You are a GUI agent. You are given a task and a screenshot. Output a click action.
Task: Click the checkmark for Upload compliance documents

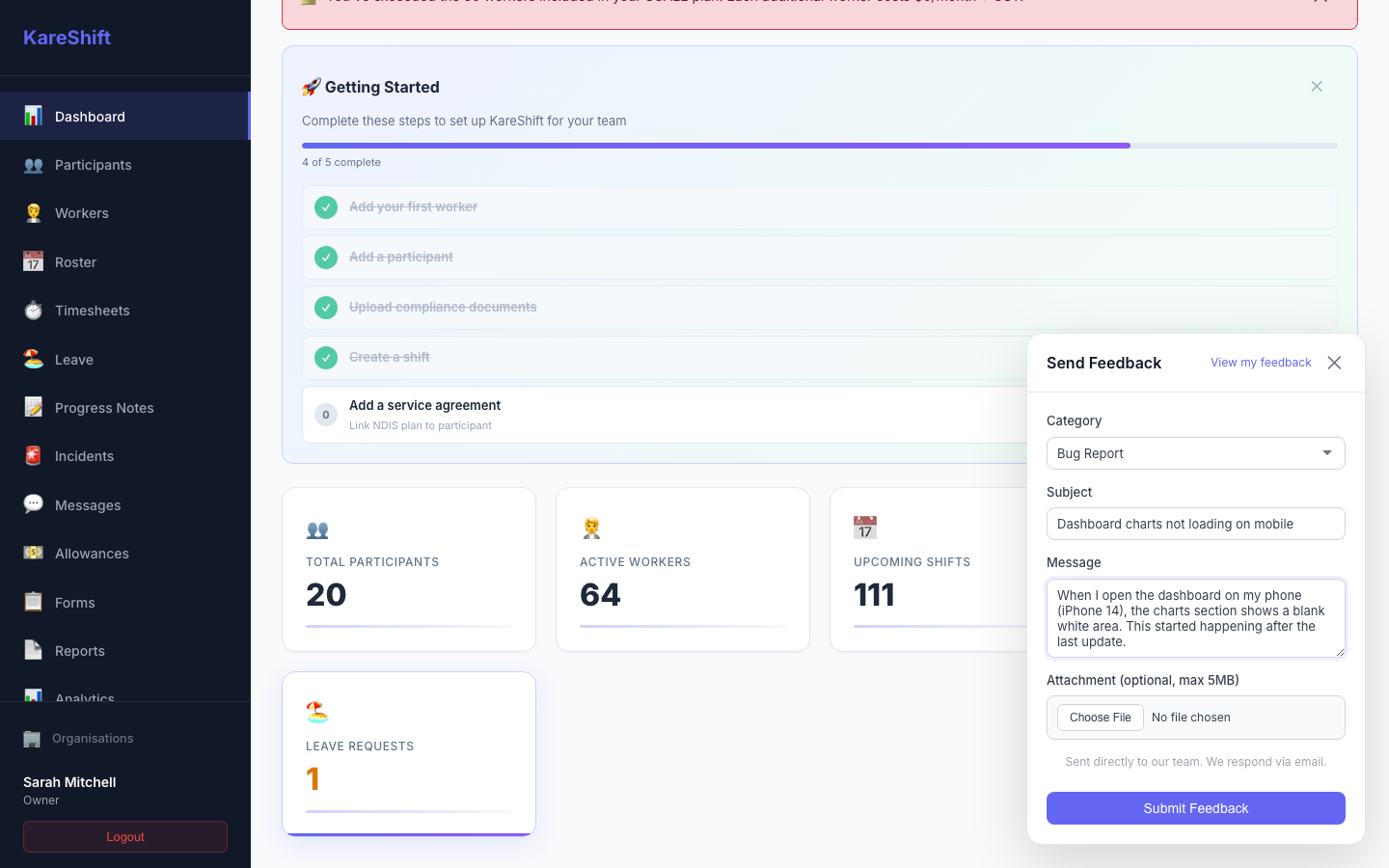(326, 308)
